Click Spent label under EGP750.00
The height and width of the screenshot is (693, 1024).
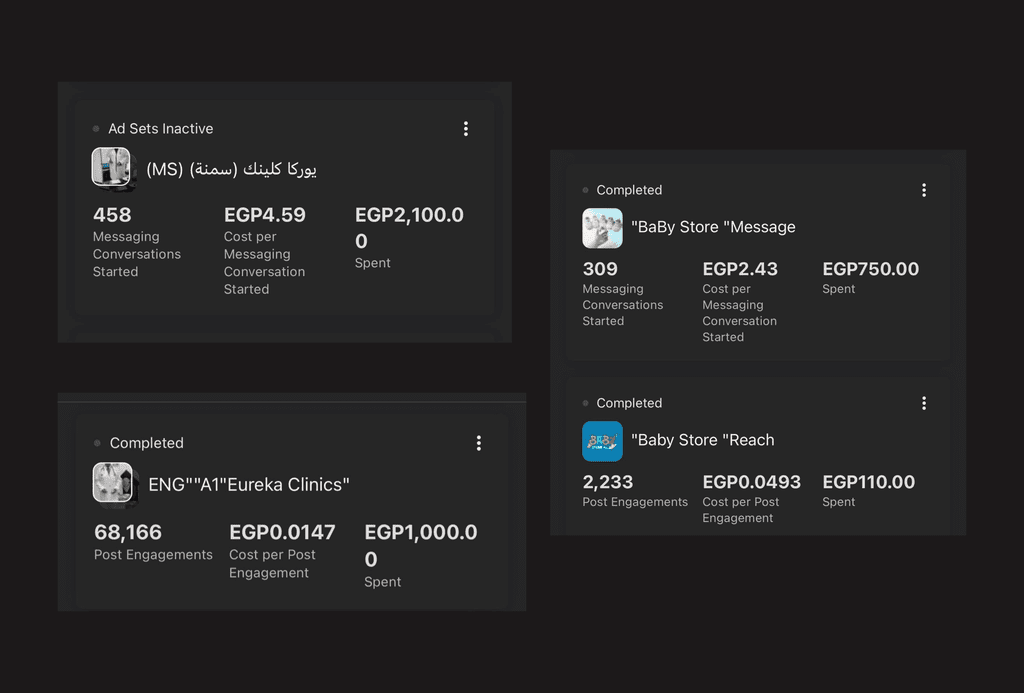[839, 289]
